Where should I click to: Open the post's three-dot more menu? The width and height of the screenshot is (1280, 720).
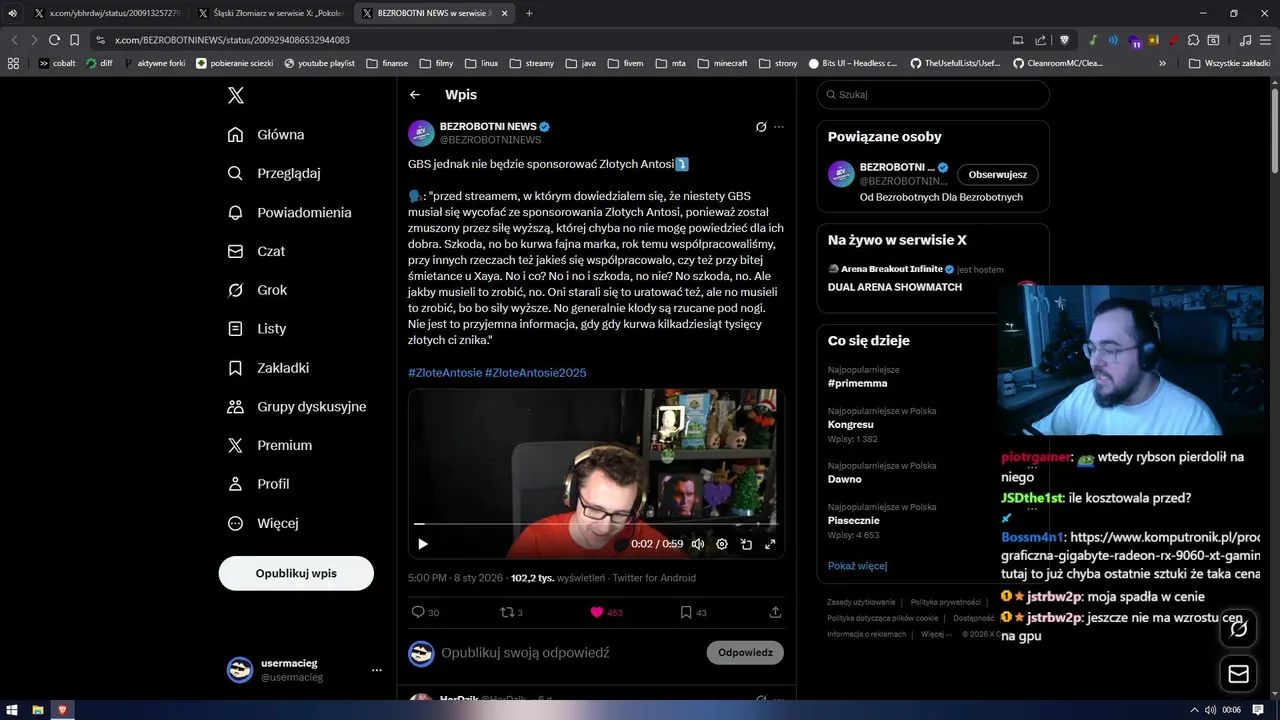tap(779, 127)
